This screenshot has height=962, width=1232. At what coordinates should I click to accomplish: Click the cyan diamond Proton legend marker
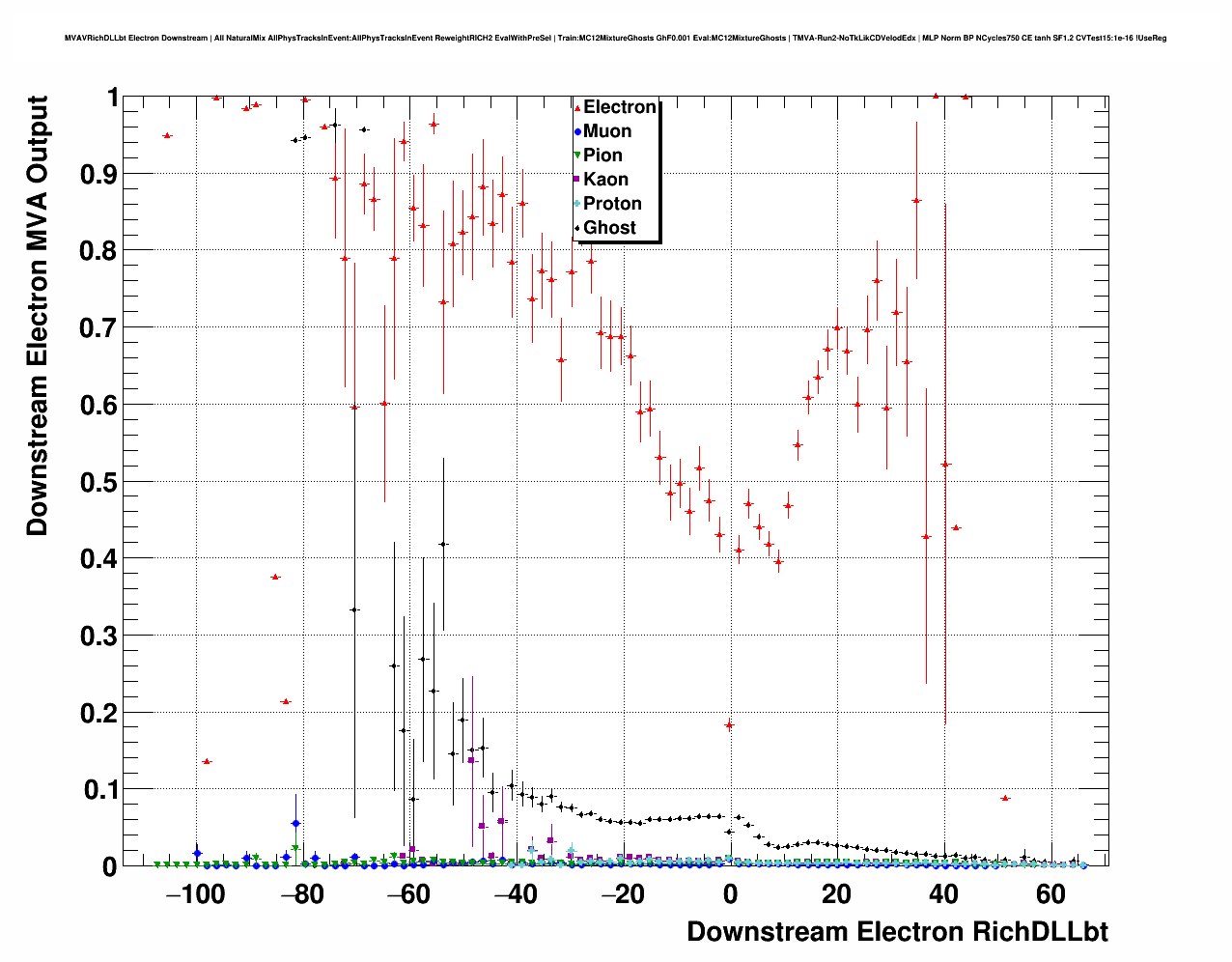tap(577, 204)
